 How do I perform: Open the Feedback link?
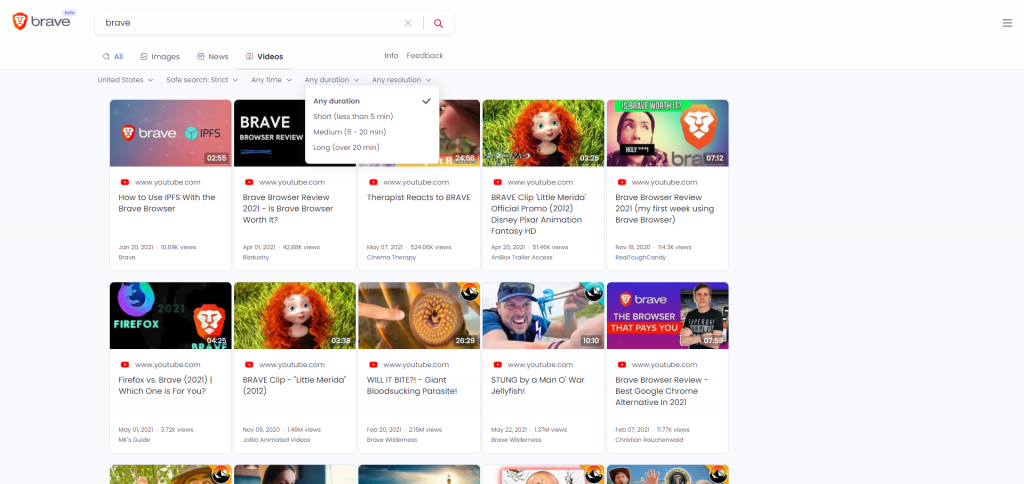click(424, 56)
